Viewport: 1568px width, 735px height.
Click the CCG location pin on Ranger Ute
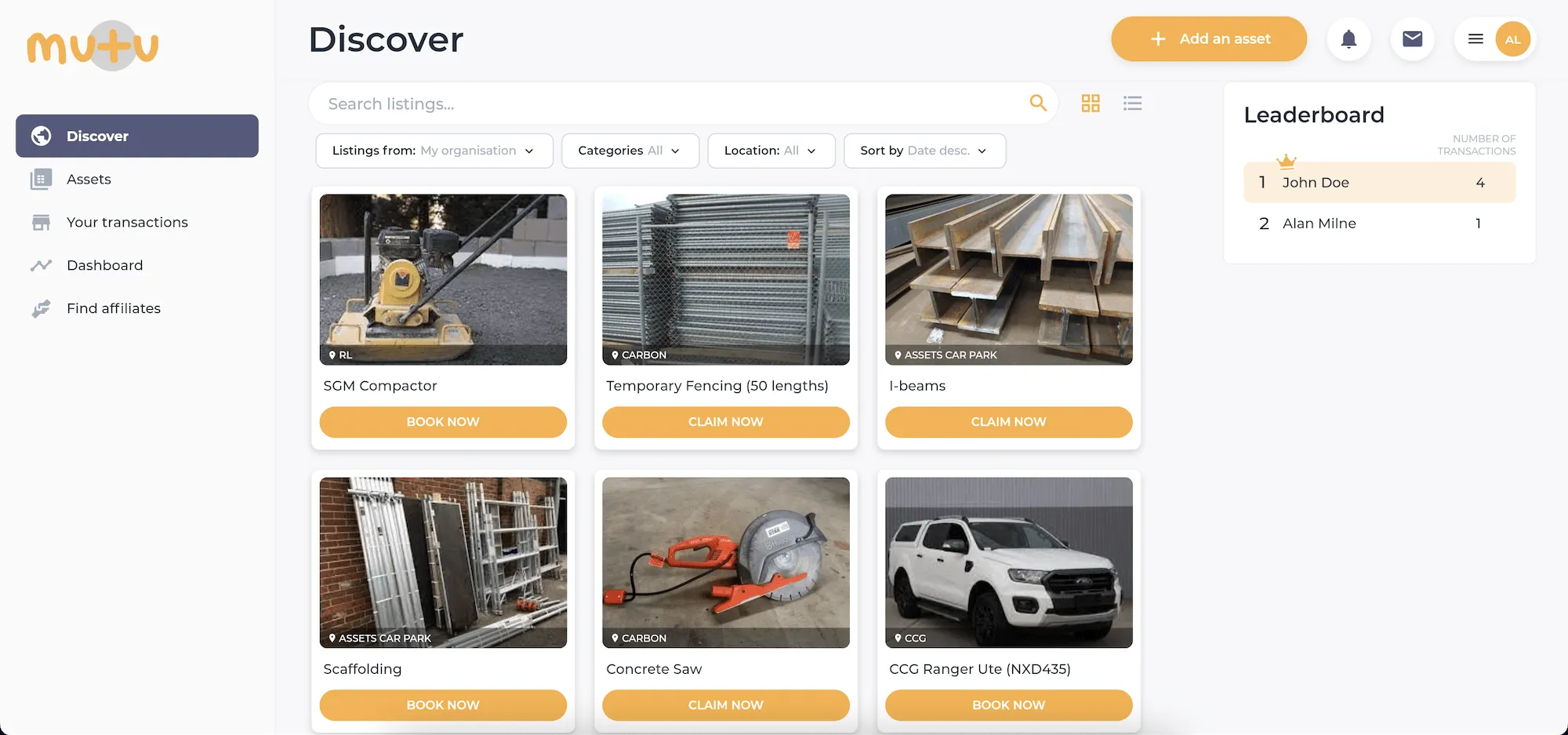(x=898, y=639)
